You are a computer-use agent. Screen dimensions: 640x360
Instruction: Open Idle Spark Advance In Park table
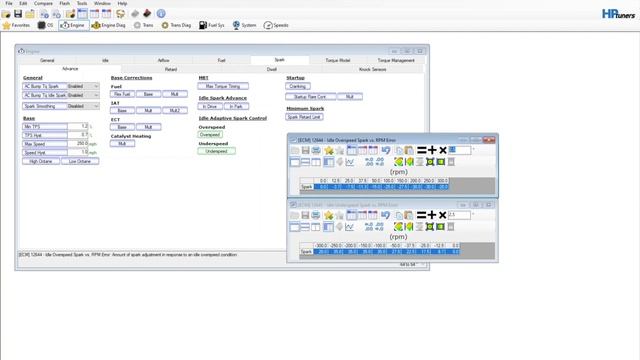click(236, 107)
